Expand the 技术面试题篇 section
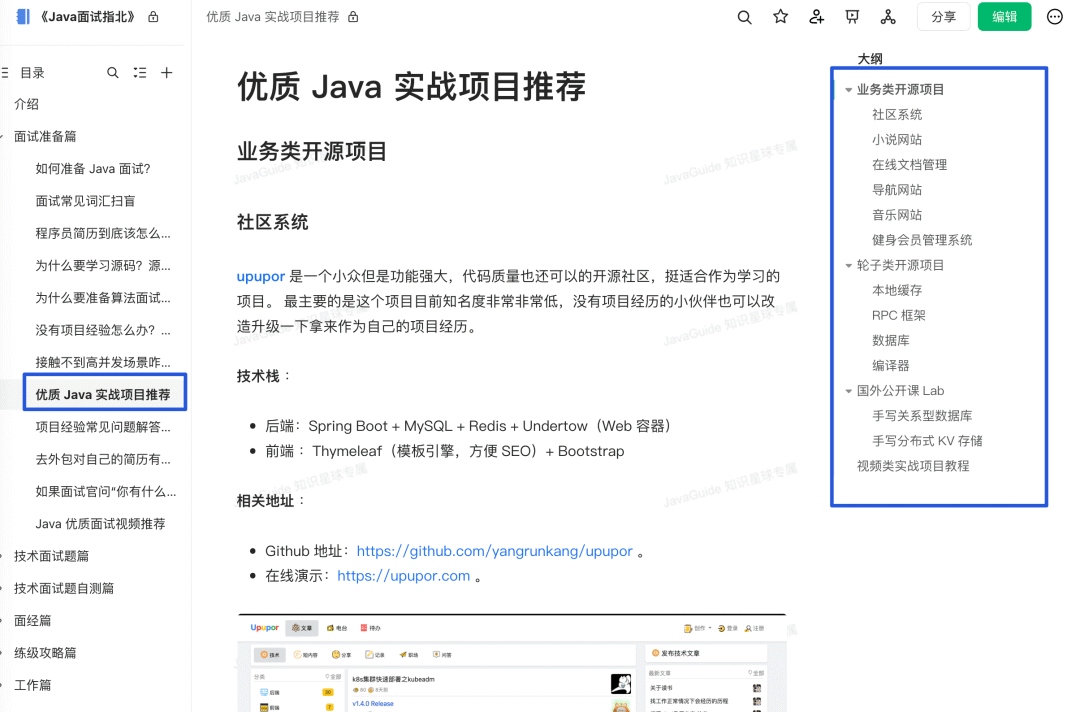This screenshot has width=1080, height=712. point(3,556)
